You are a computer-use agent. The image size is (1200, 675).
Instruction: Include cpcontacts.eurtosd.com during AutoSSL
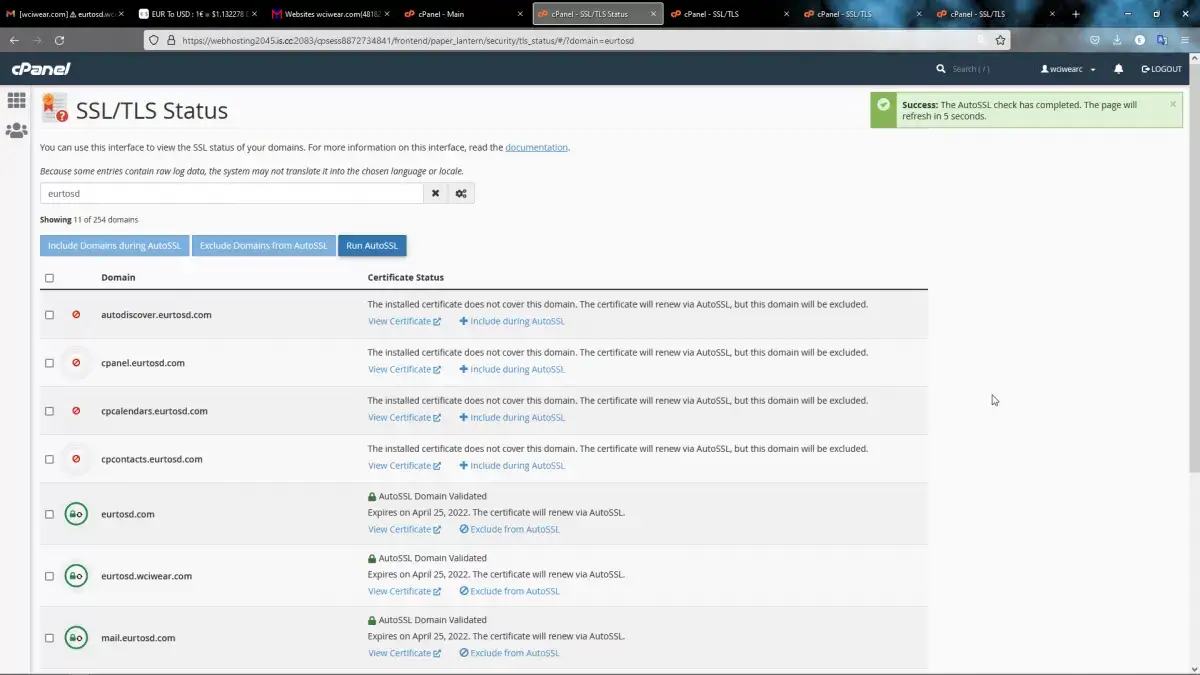click(512, 465)
